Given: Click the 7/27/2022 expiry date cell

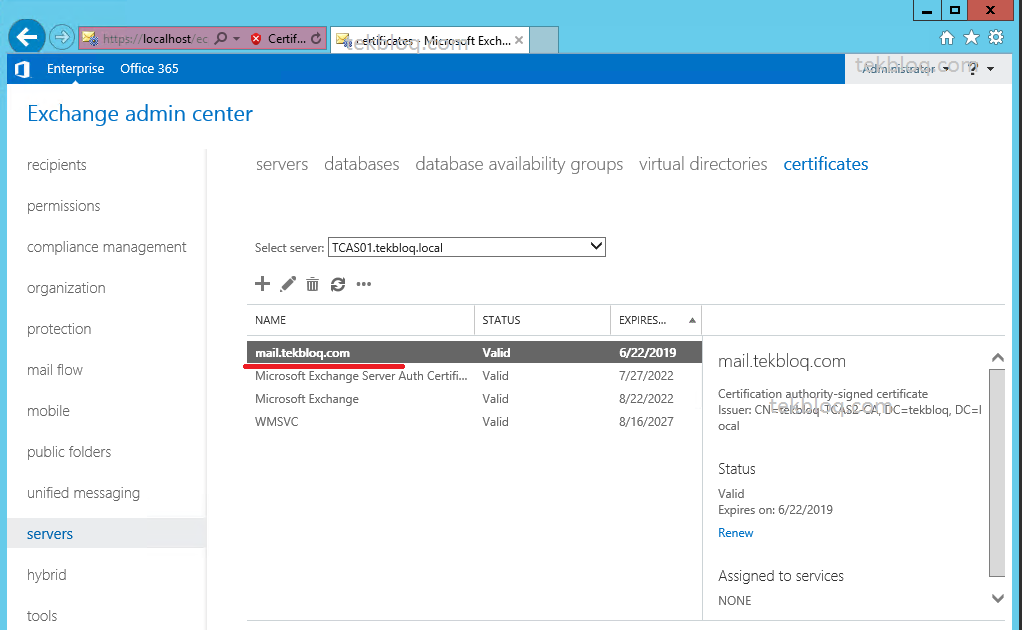Looking at the screenshot, I should pos(647,376).
